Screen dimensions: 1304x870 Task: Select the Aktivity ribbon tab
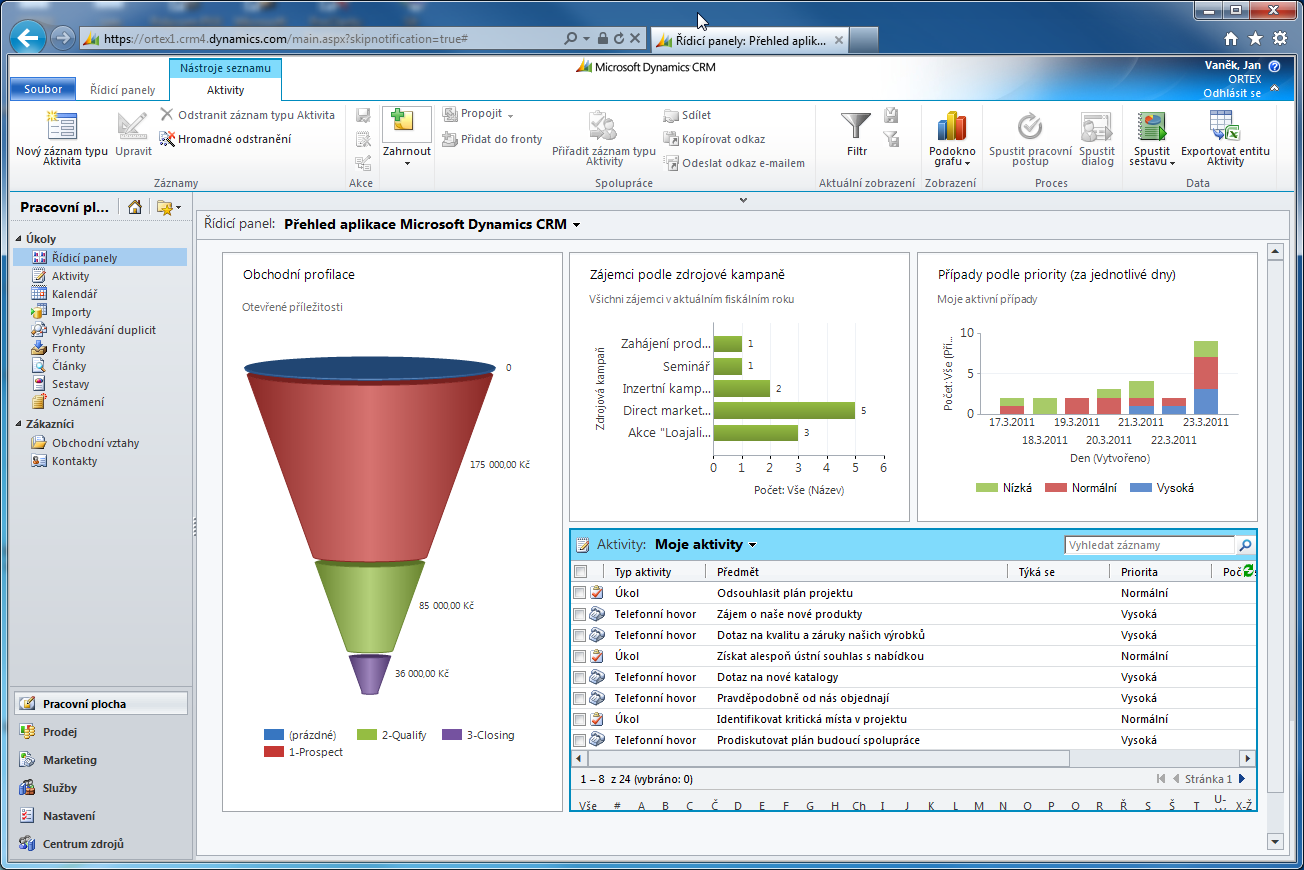pyautogui.click(x=225, y=89)
